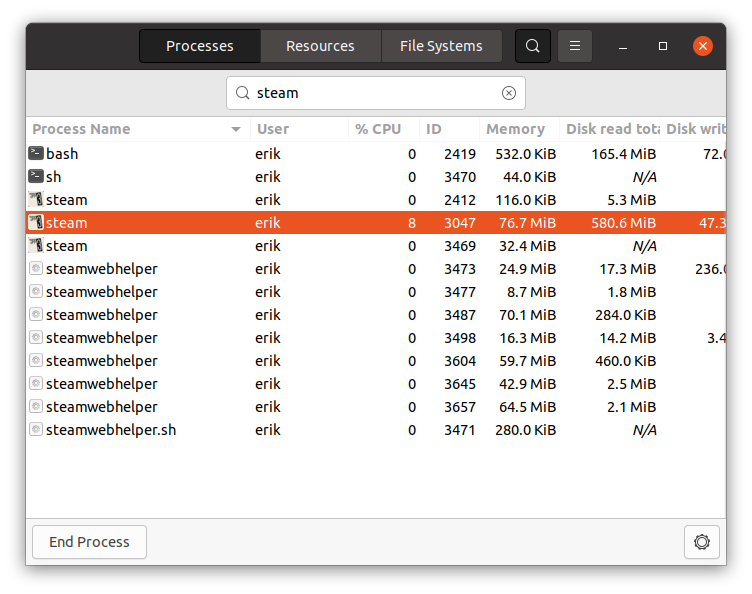Click icon of steamwebhelper 3487

point(36,314)
